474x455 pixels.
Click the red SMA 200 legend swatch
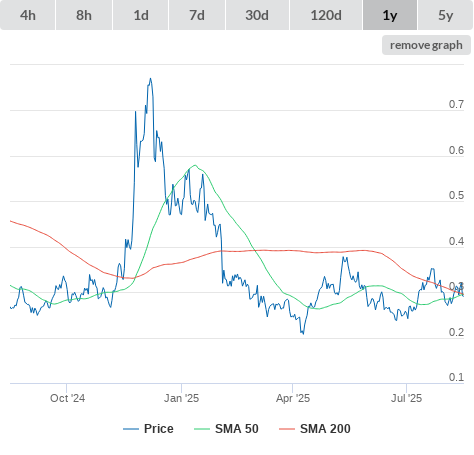click(x=287, y=429)
